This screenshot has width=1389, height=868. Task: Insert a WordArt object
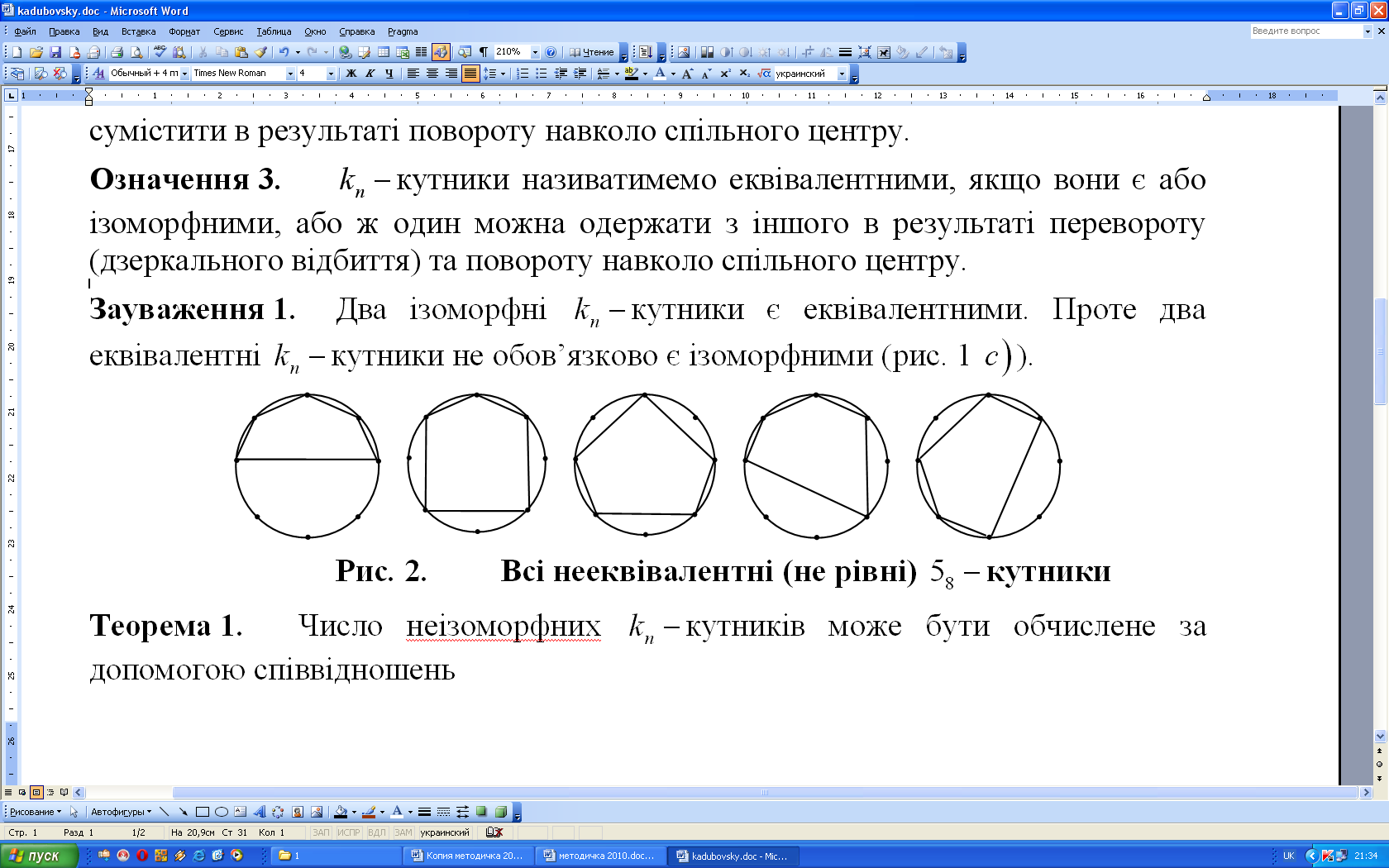(260, 812)
